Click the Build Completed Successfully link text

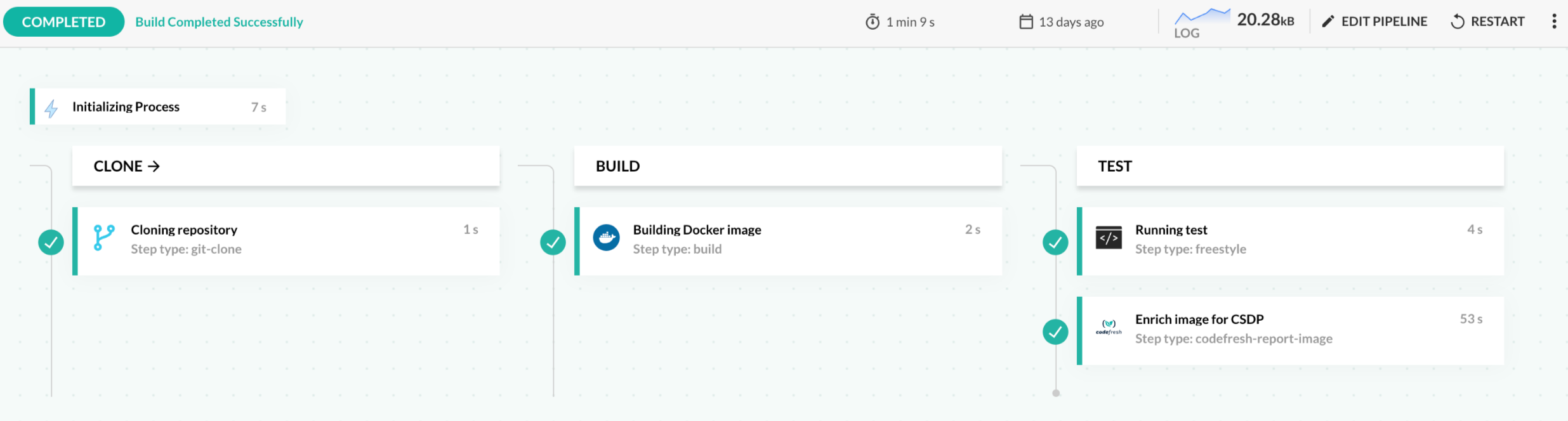point(219,22)
